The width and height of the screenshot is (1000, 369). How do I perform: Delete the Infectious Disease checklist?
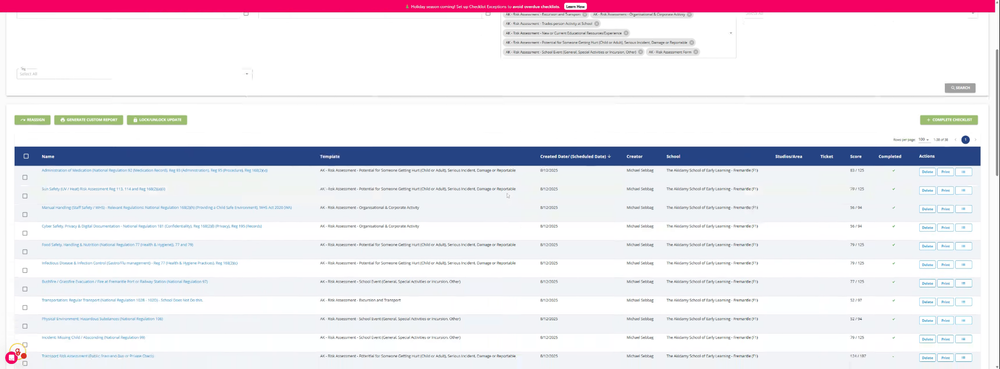pyautogui.click(x=927, y=264)
